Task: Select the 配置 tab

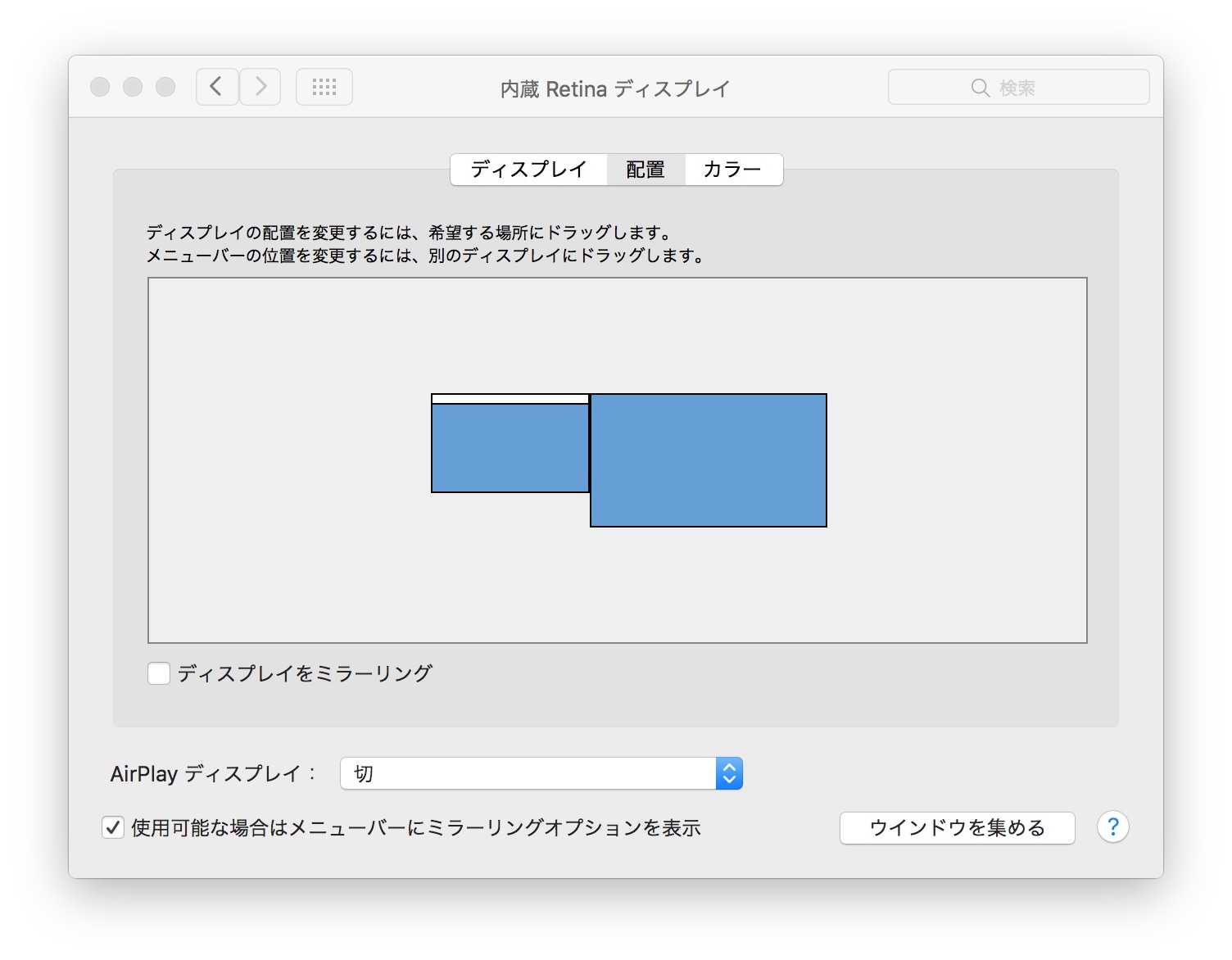Action: point(645,170)
